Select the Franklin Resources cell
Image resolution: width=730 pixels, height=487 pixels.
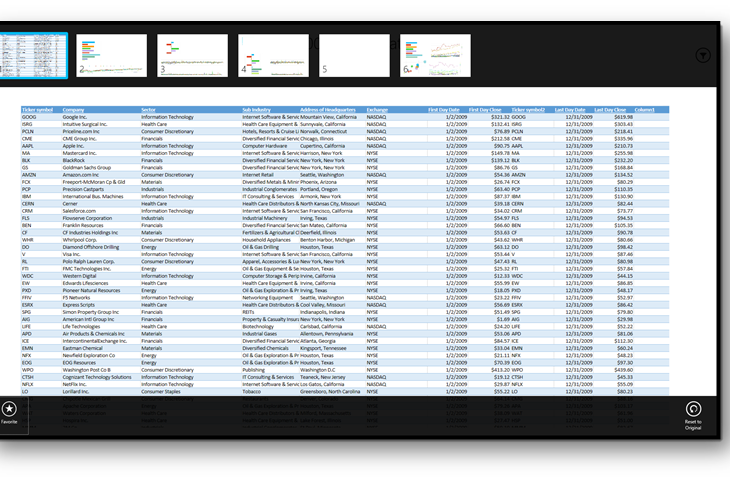83,225
